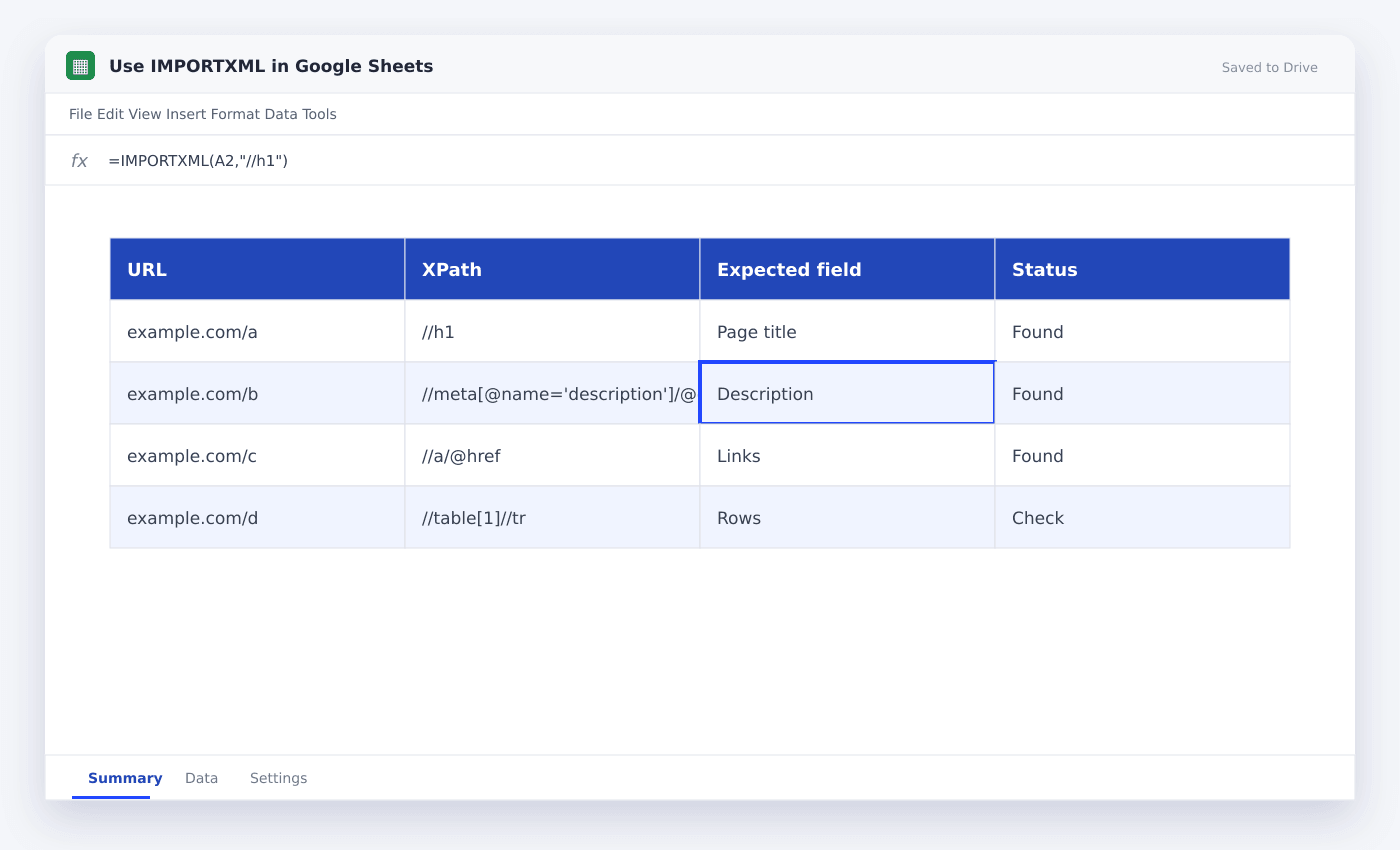Switch to the Data sheet tab
The height and width of the screenshot is (850, 1400).
click(x=201, y=778)
